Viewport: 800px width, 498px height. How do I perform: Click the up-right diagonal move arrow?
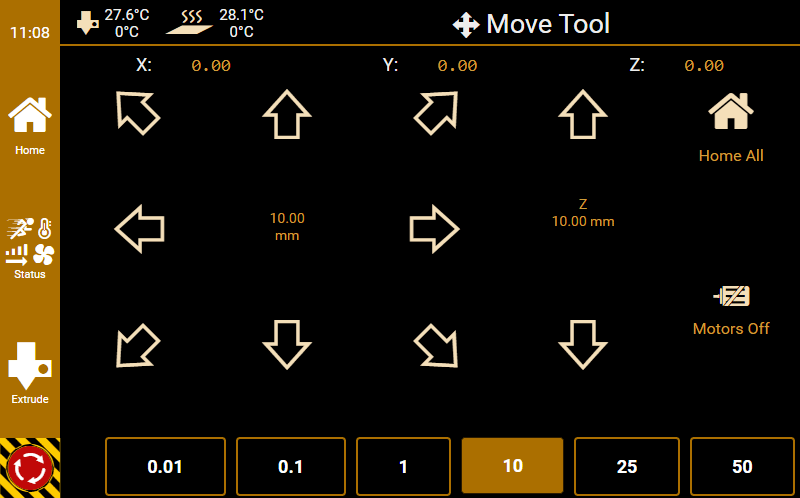click(436, 112)
